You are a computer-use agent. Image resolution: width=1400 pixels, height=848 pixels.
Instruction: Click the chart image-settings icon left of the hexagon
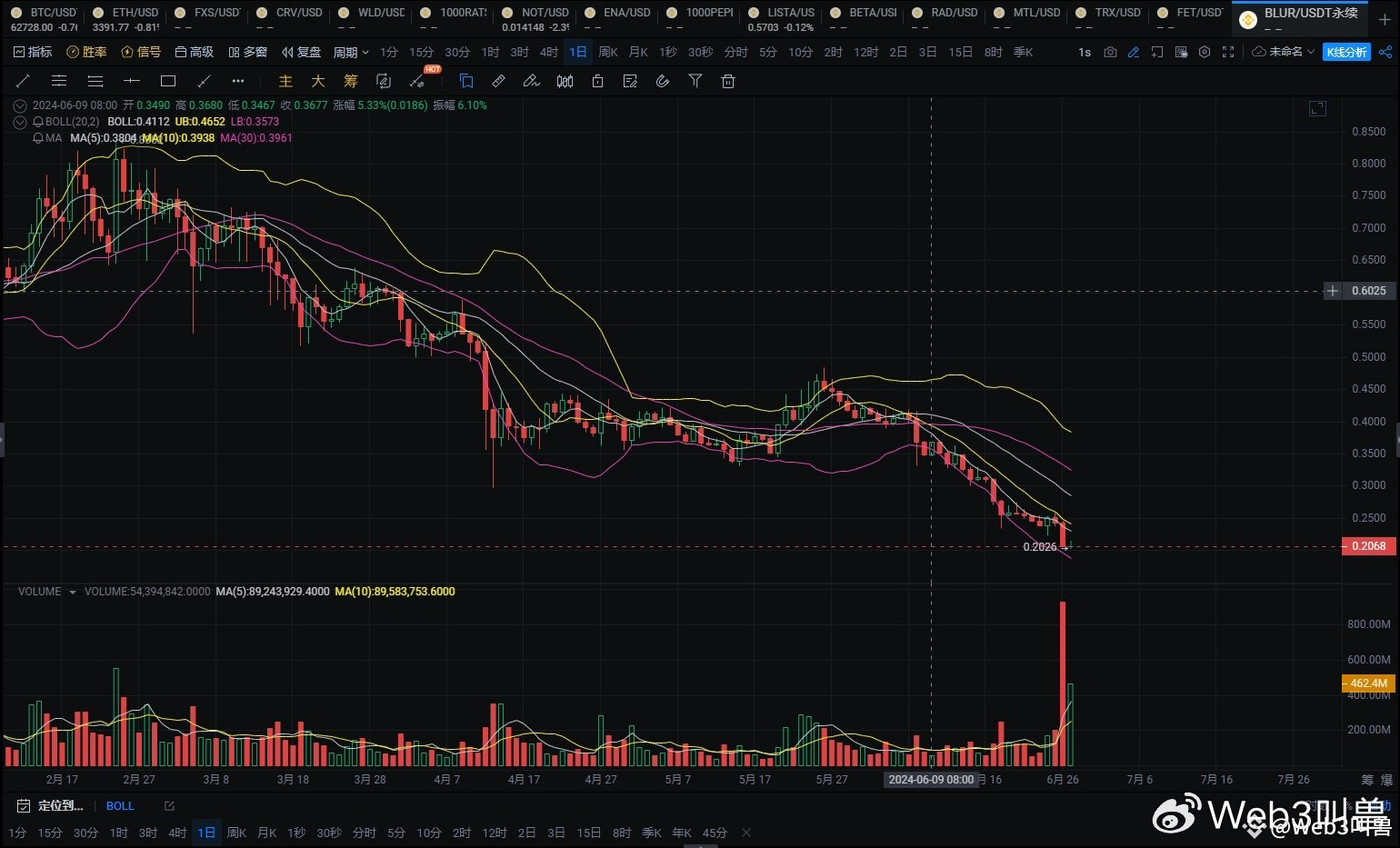pyautogui.click(x=1181, y=52)
